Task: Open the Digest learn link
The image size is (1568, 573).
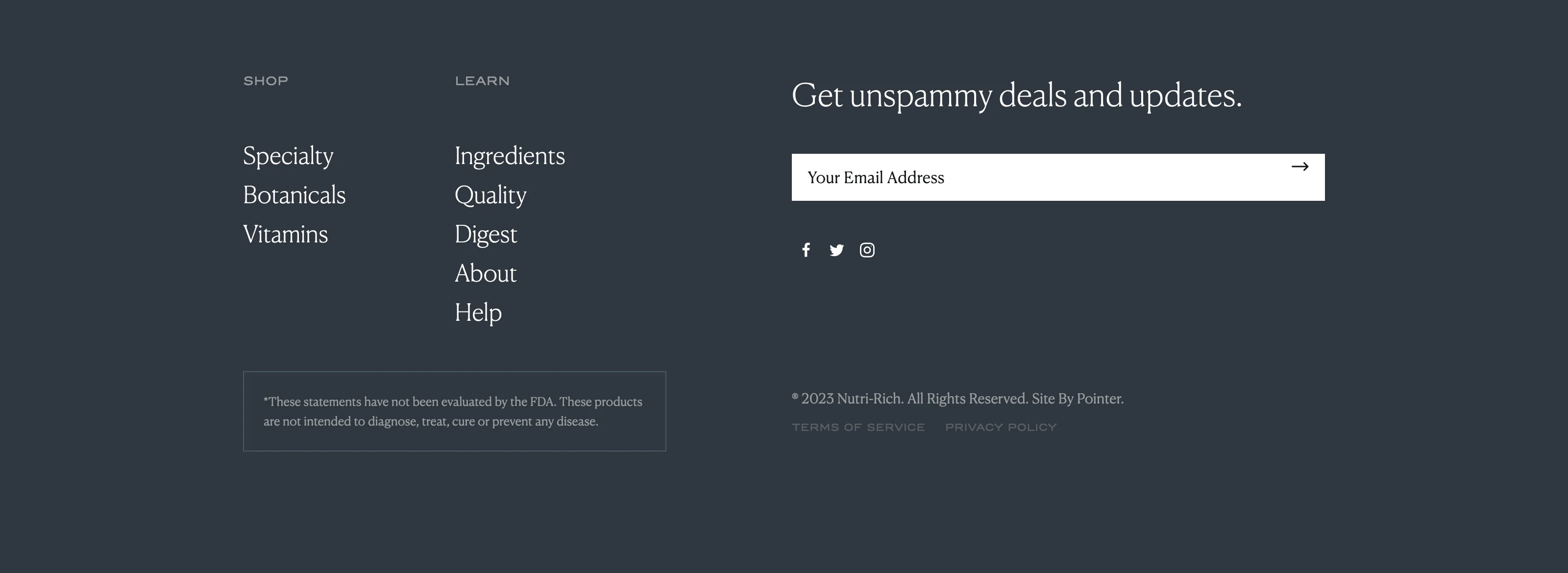Action: pyautogui.click(x=486, y=234)
